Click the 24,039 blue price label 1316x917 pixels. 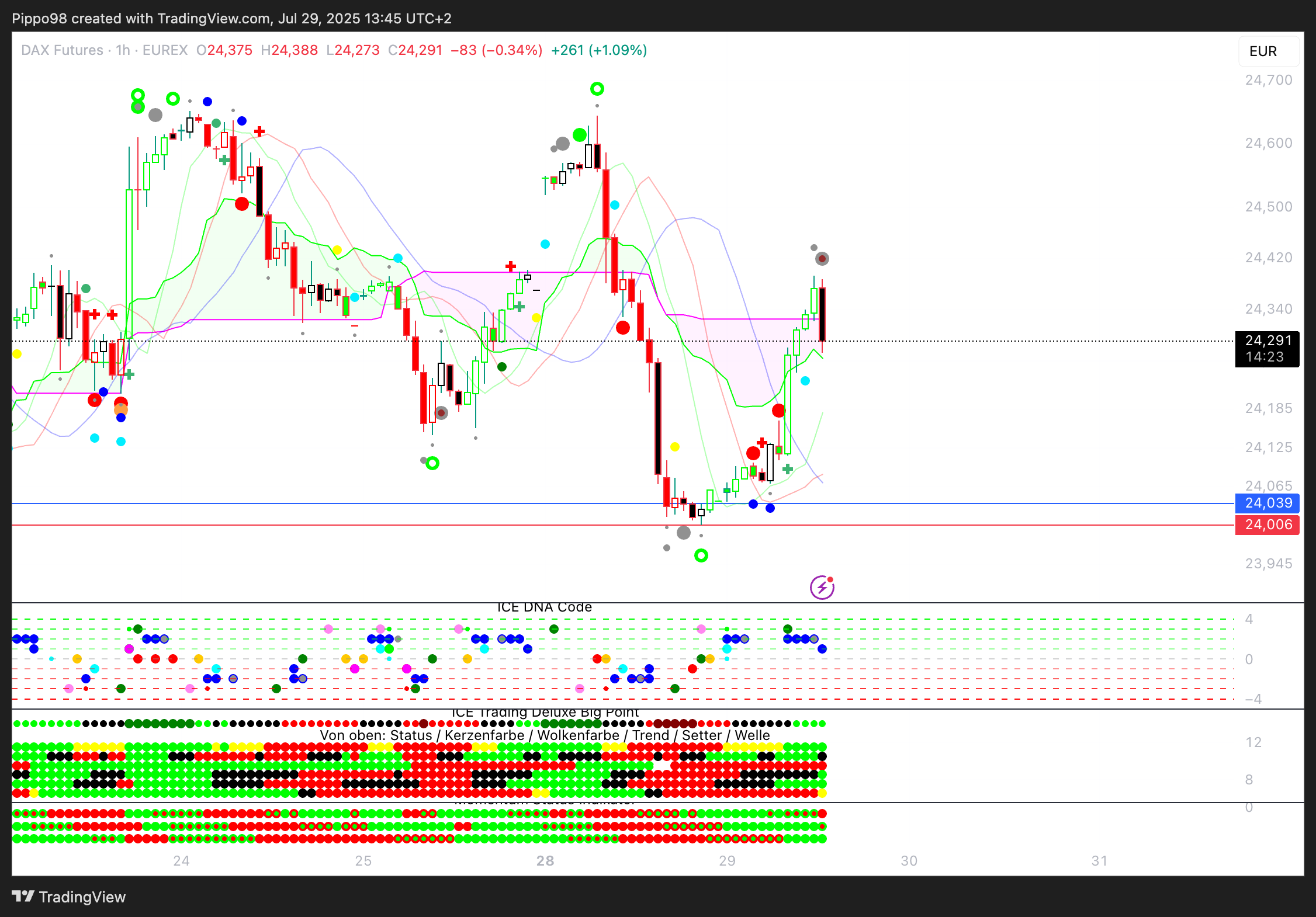coord(1267,503)
